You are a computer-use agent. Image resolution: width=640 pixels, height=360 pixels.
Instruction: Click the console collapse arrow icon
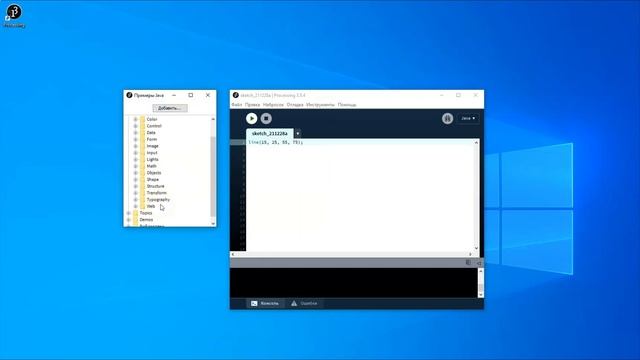(x=478, y=262)
